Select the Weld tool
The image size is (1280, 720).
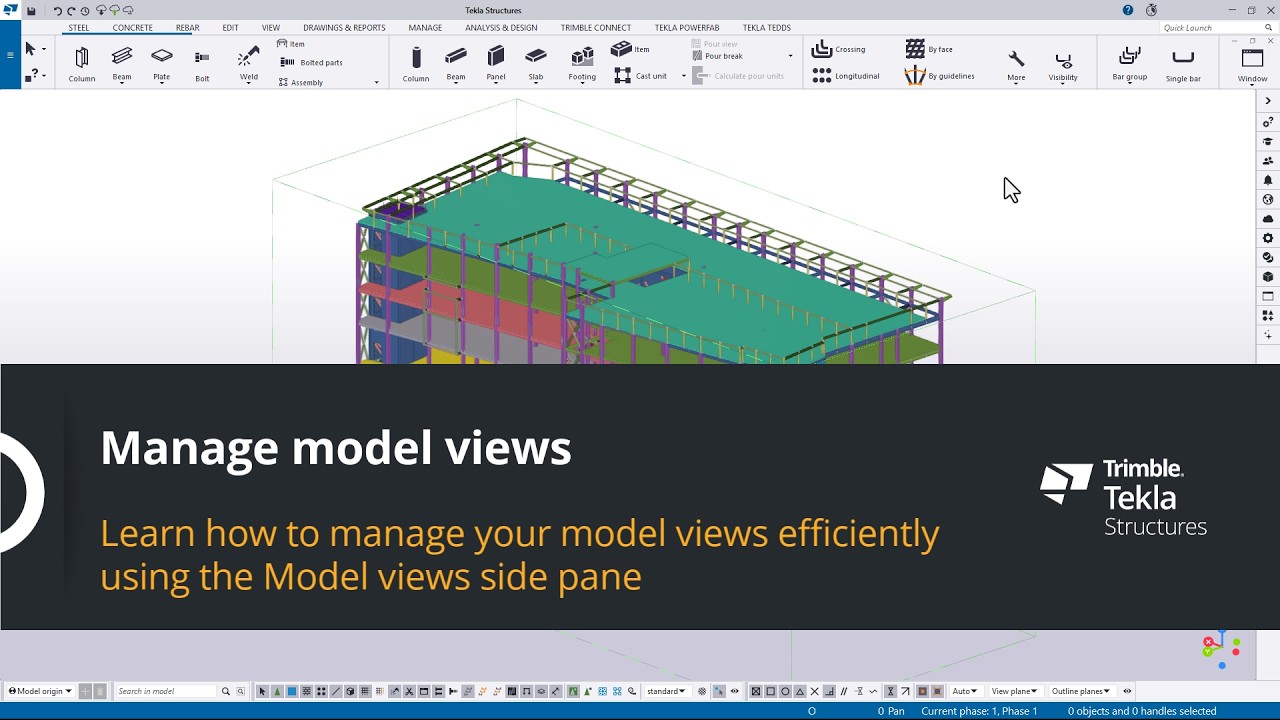pos(249,64)
